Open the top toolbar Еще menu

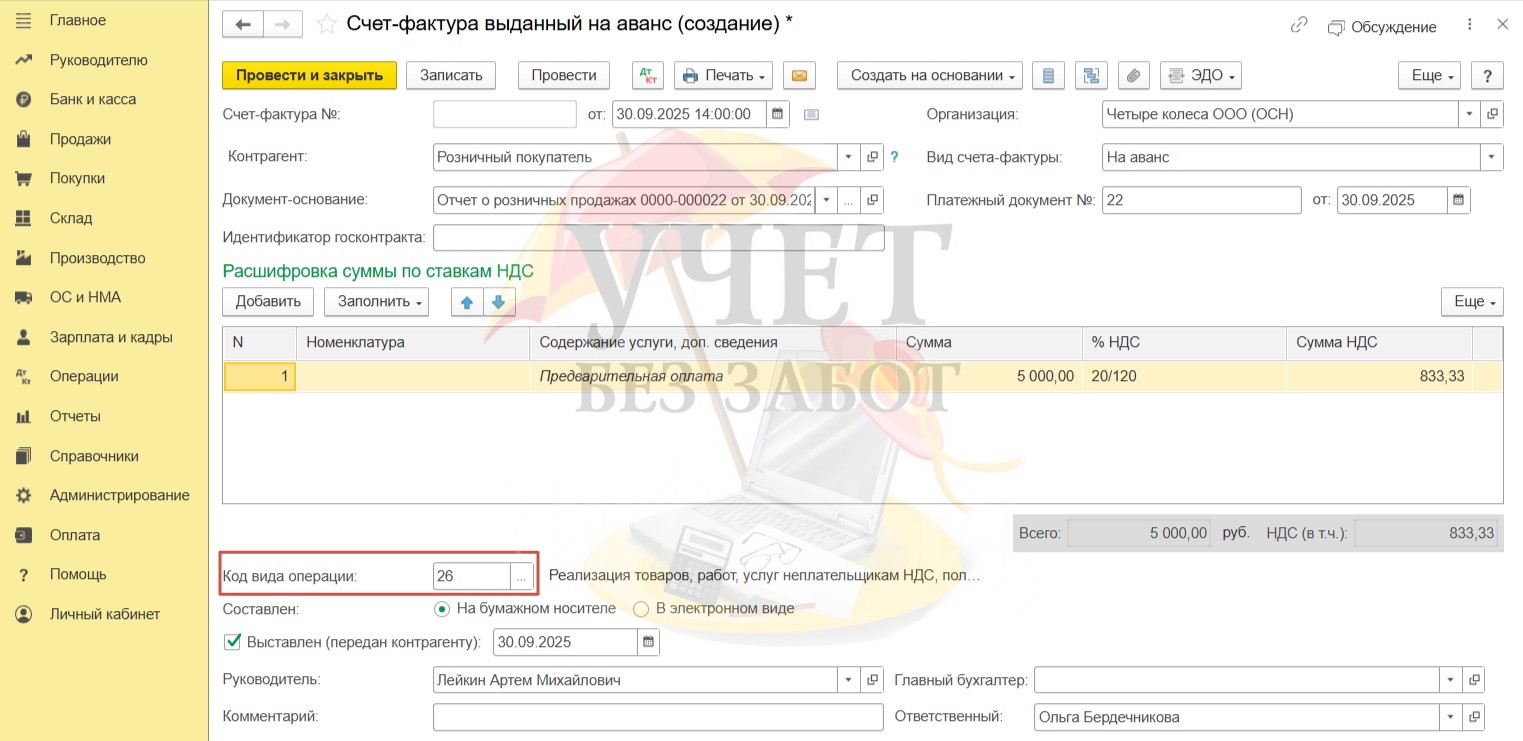(x=1429, y=75)
